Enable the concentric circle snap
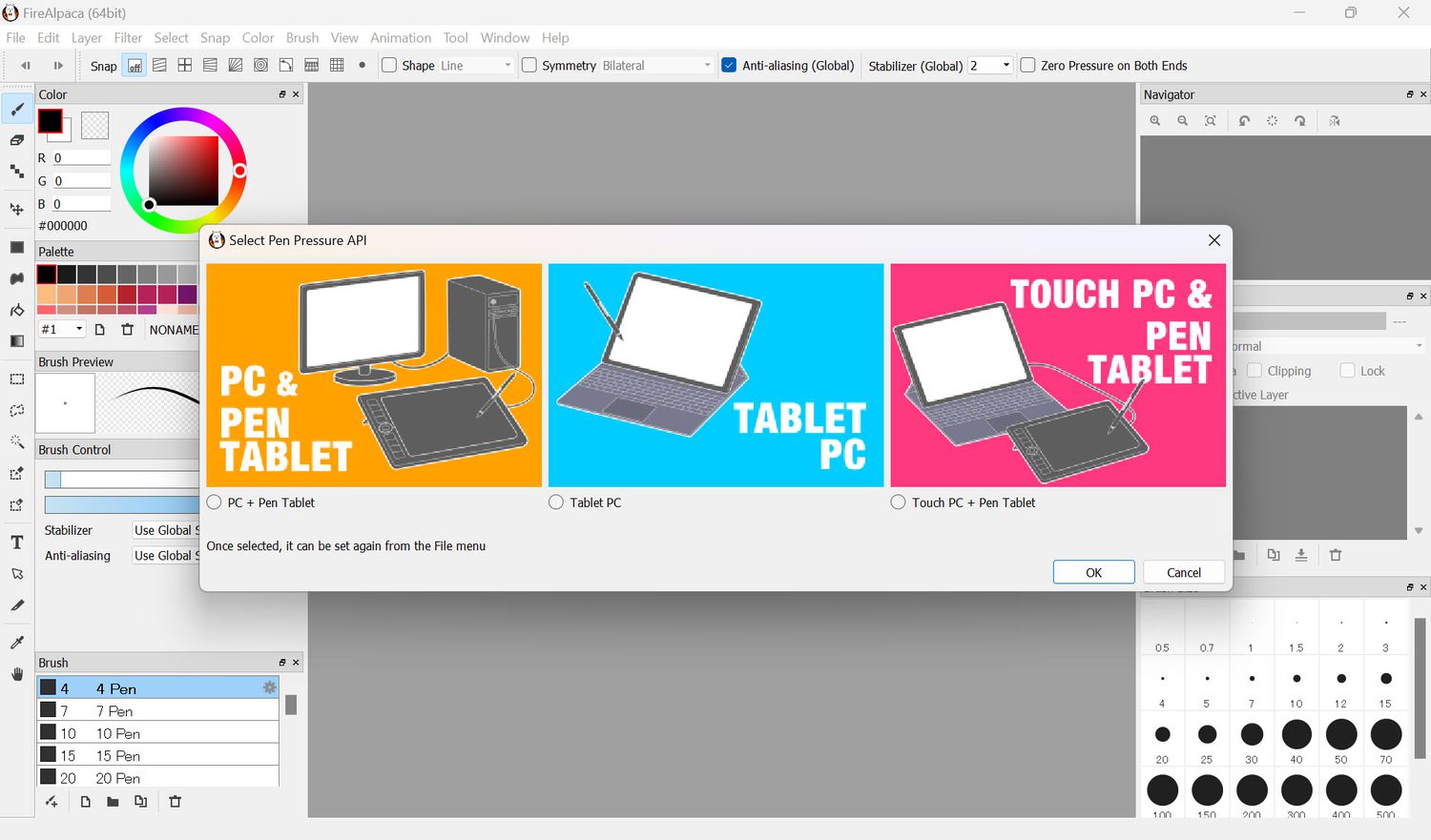 260,66
